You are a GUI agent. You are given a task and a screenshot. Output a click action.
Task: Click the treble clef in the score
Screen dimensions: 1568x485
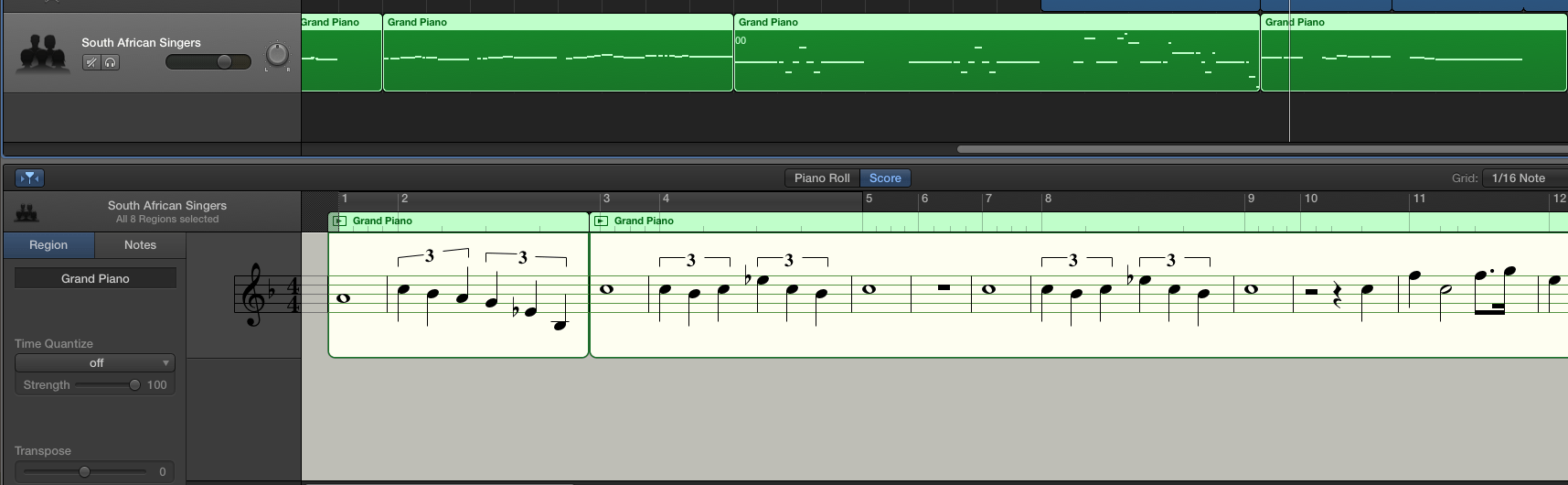point(253,295)
